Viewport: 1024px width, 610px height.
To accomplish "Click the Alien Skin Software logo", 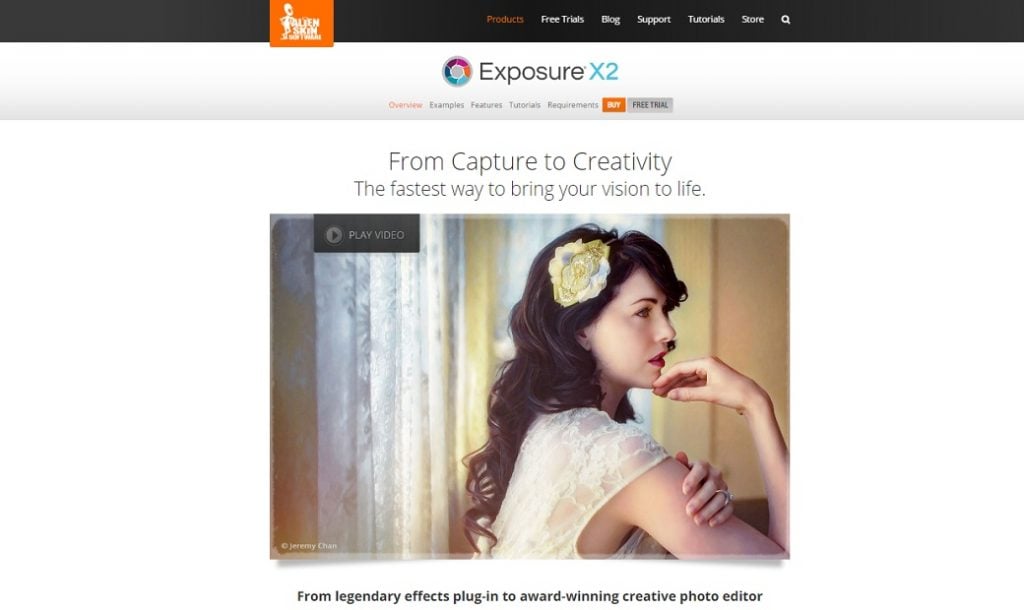I will (299, 21).
